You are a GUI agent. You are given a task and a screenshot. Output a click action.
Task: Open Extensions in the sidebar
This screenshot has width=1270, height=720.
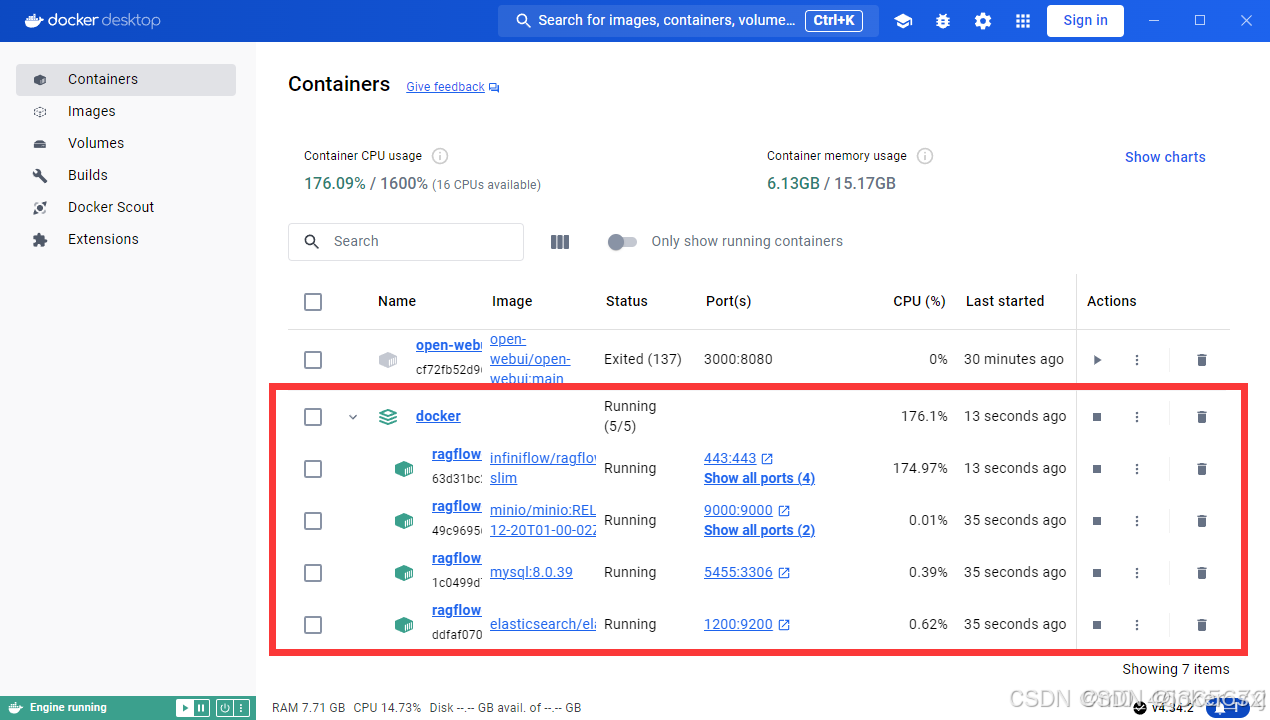coord(126,240)
